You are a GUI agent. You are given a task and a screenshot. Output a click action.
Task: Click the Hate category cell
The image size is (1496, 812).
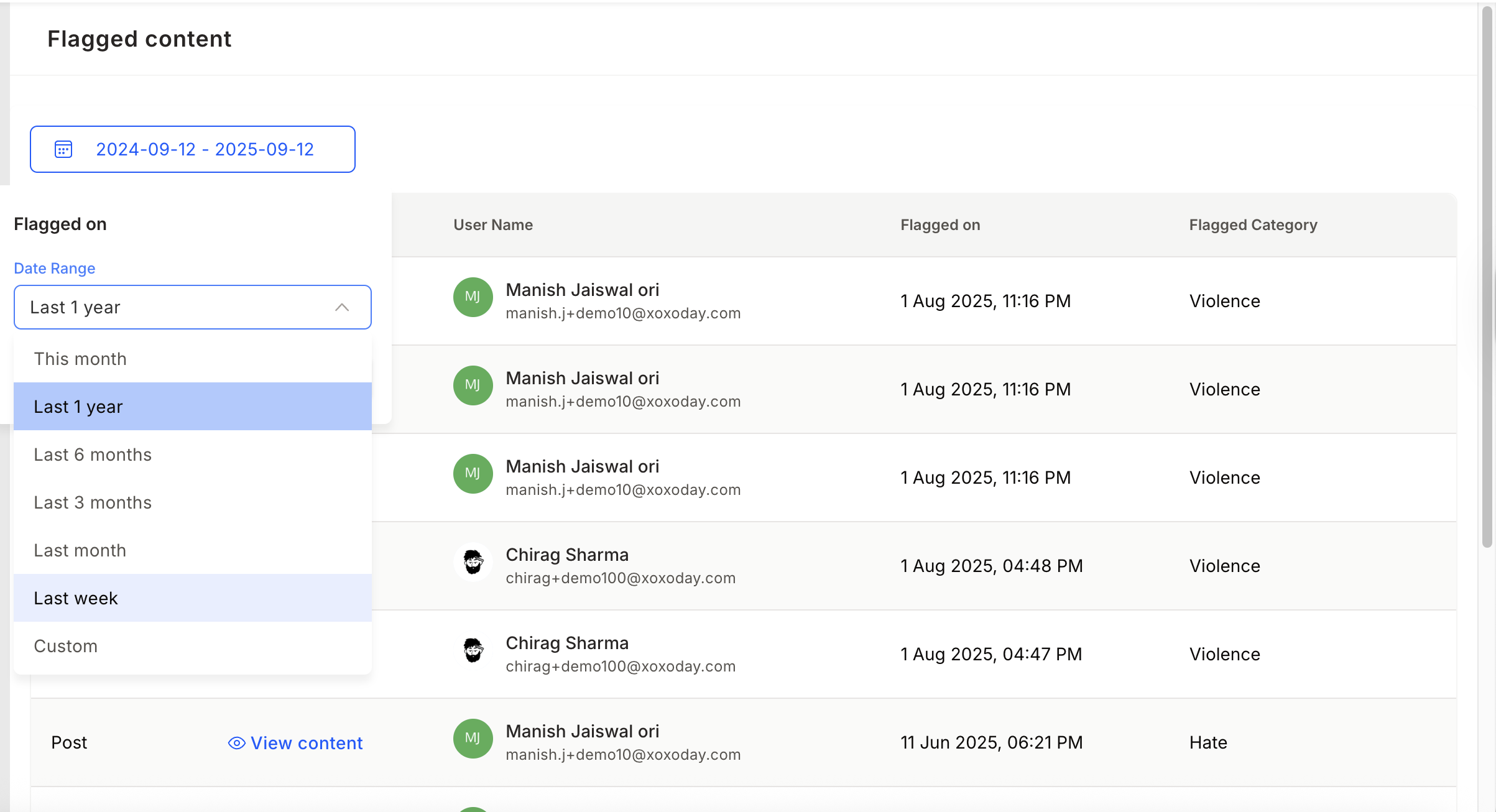(1208, 742)
